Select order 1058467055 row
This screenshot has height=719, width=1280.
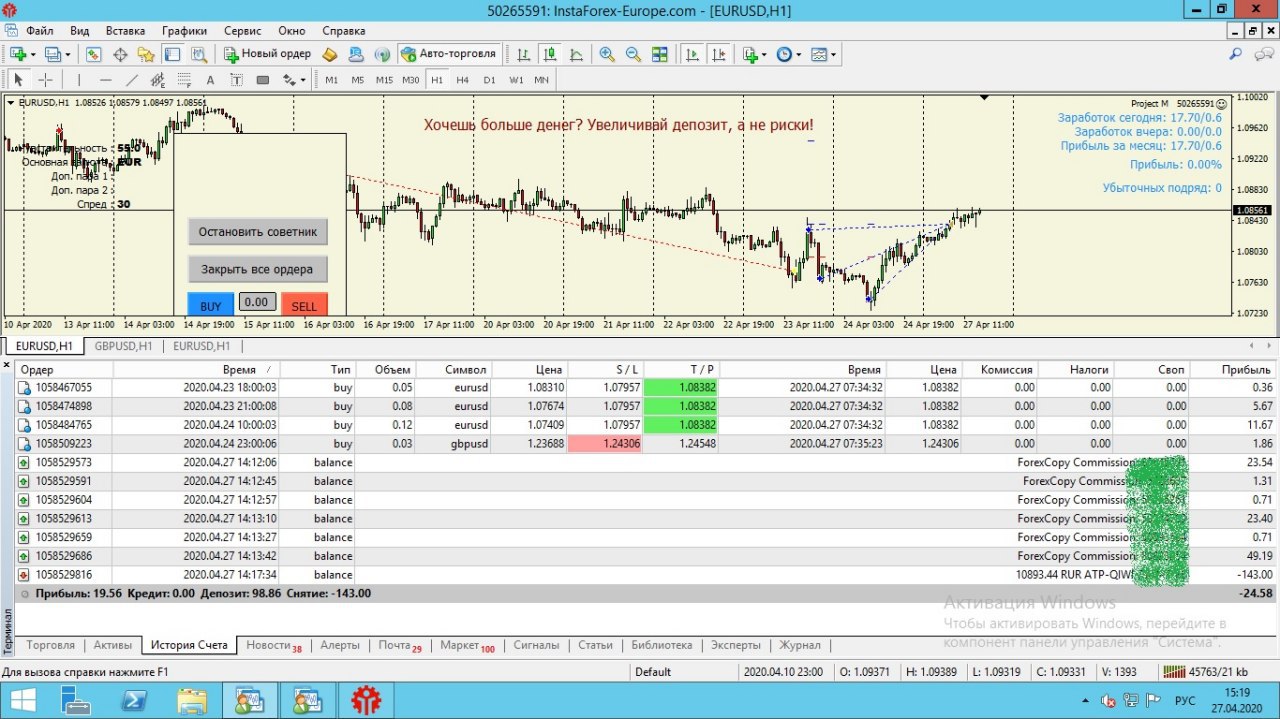tap(646, 387)
